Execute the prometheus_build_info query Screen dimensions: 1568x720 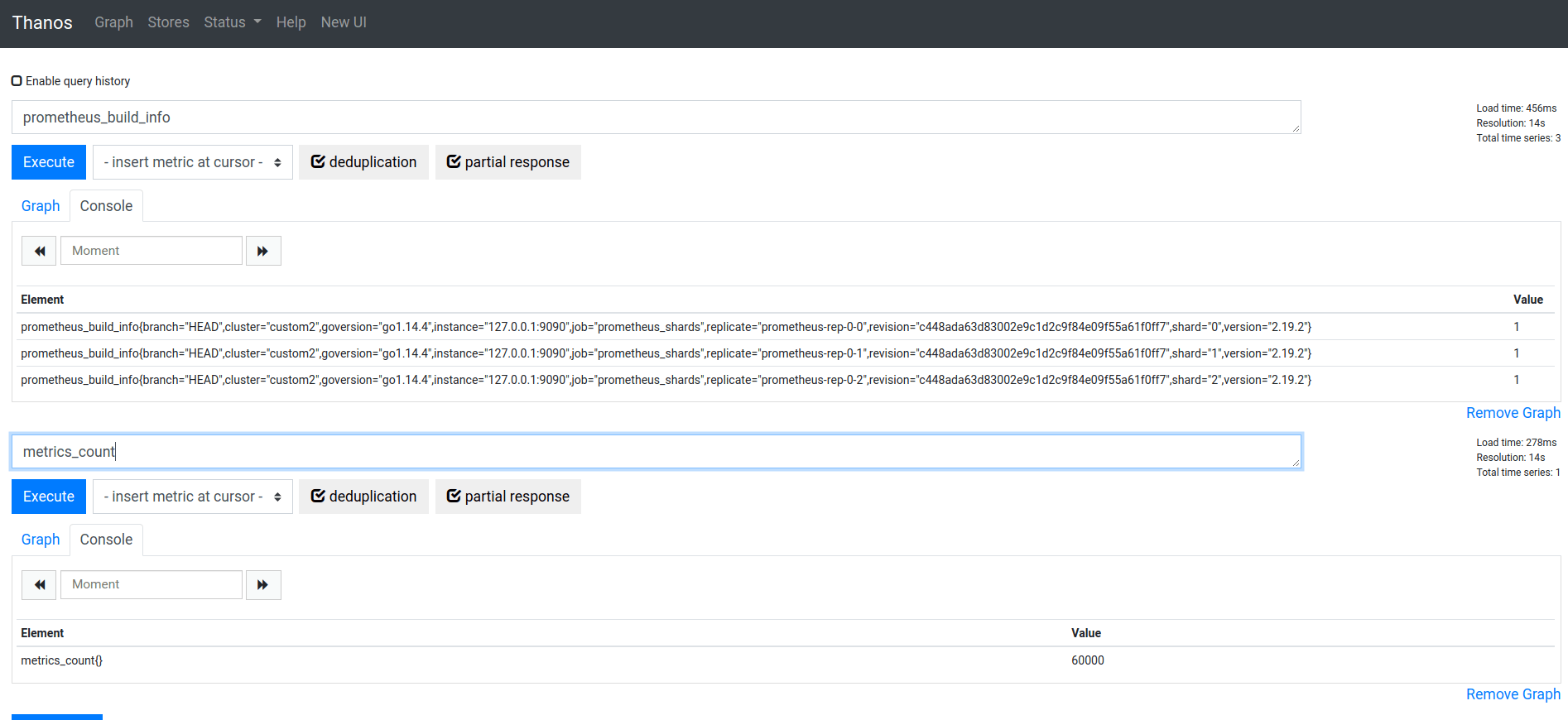pyautogui.click(x=49, y=162)
